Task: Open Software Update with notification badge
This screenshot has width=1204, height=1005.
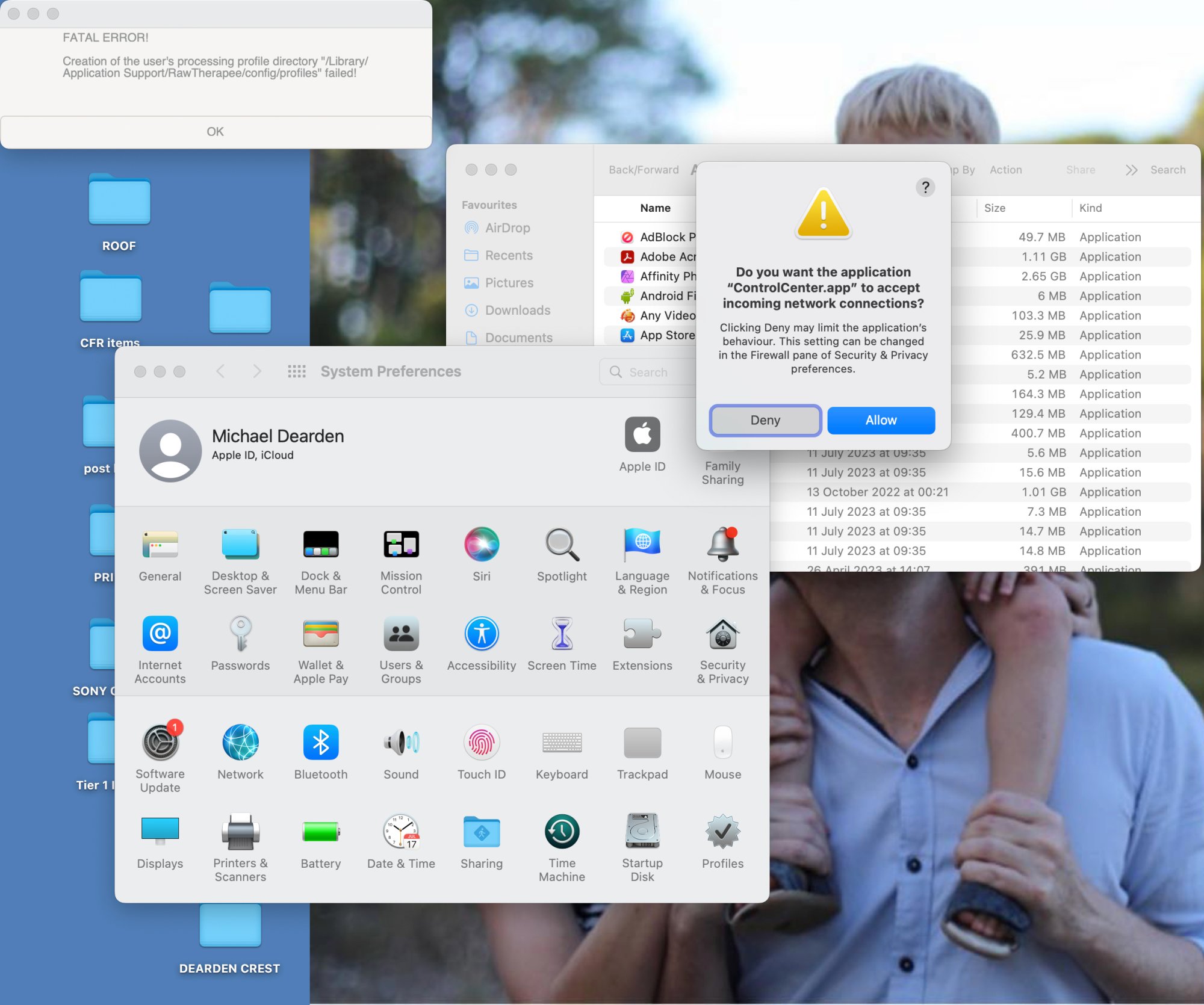Action: [160, 743]
